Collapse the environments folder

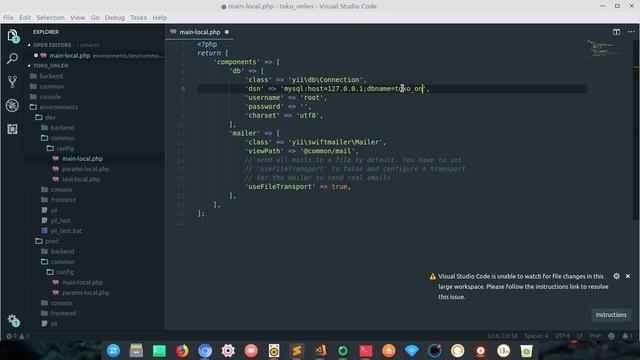(x=59, y=107)
